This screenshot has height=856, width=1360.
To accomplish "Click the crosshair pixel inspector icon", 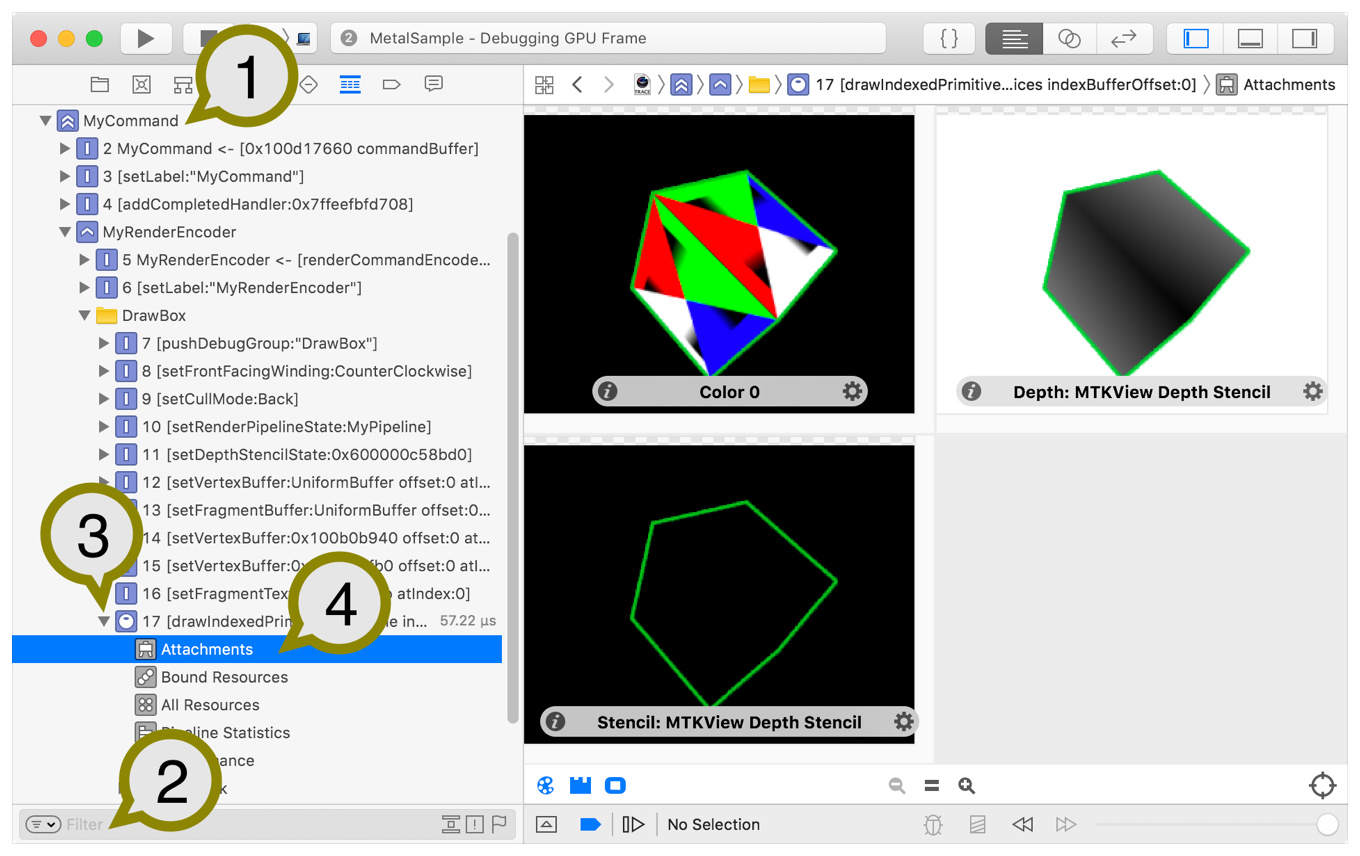I will point(1322,786).
